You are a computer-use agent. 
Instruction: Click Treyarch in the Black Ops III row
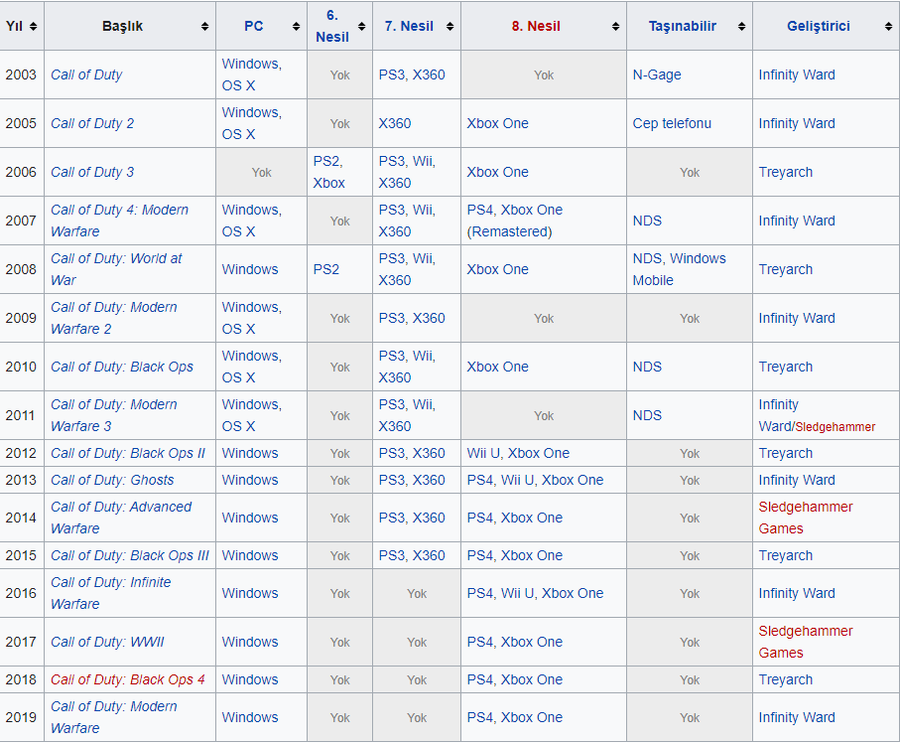pyautogui.click(x=785, y=556)
